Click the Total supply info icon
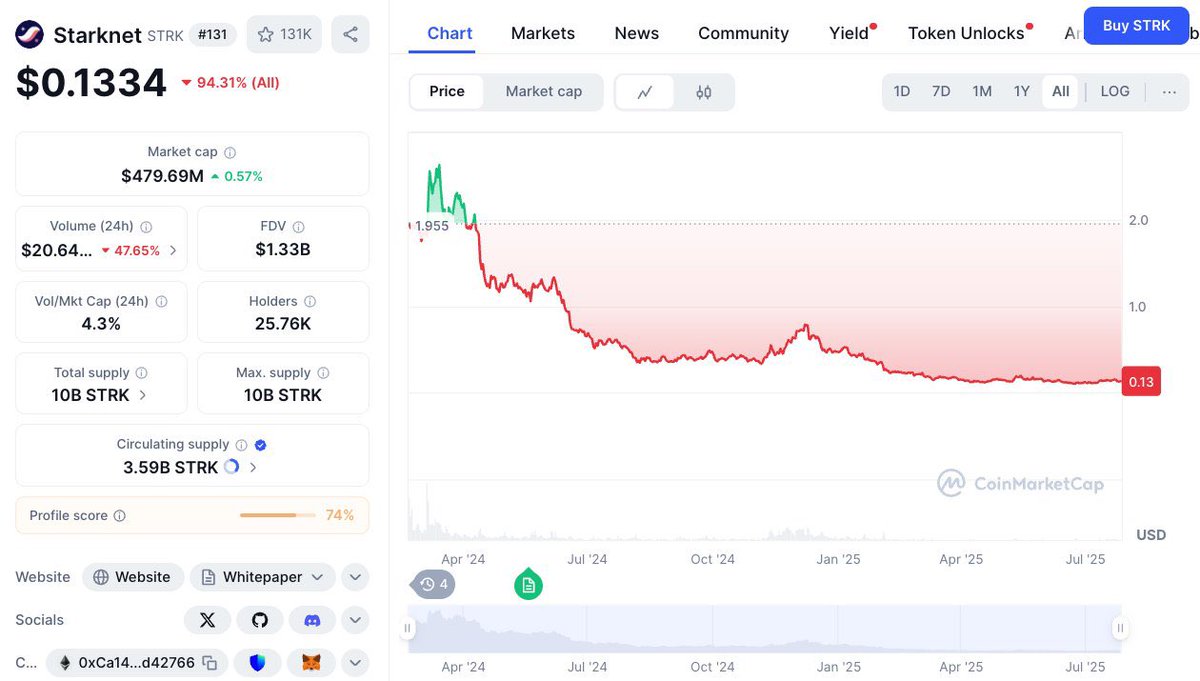Viewport: 1200px width, 681px height. [x=141, y=373]
